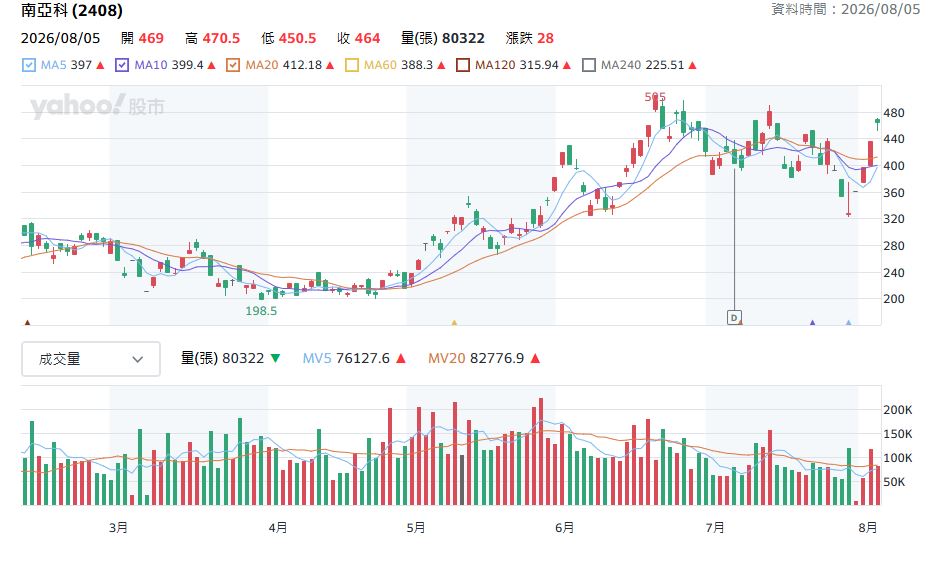Enable the MA120 moving average checkbox
Screen dimensions: 929x561
[x=463, y=65]
